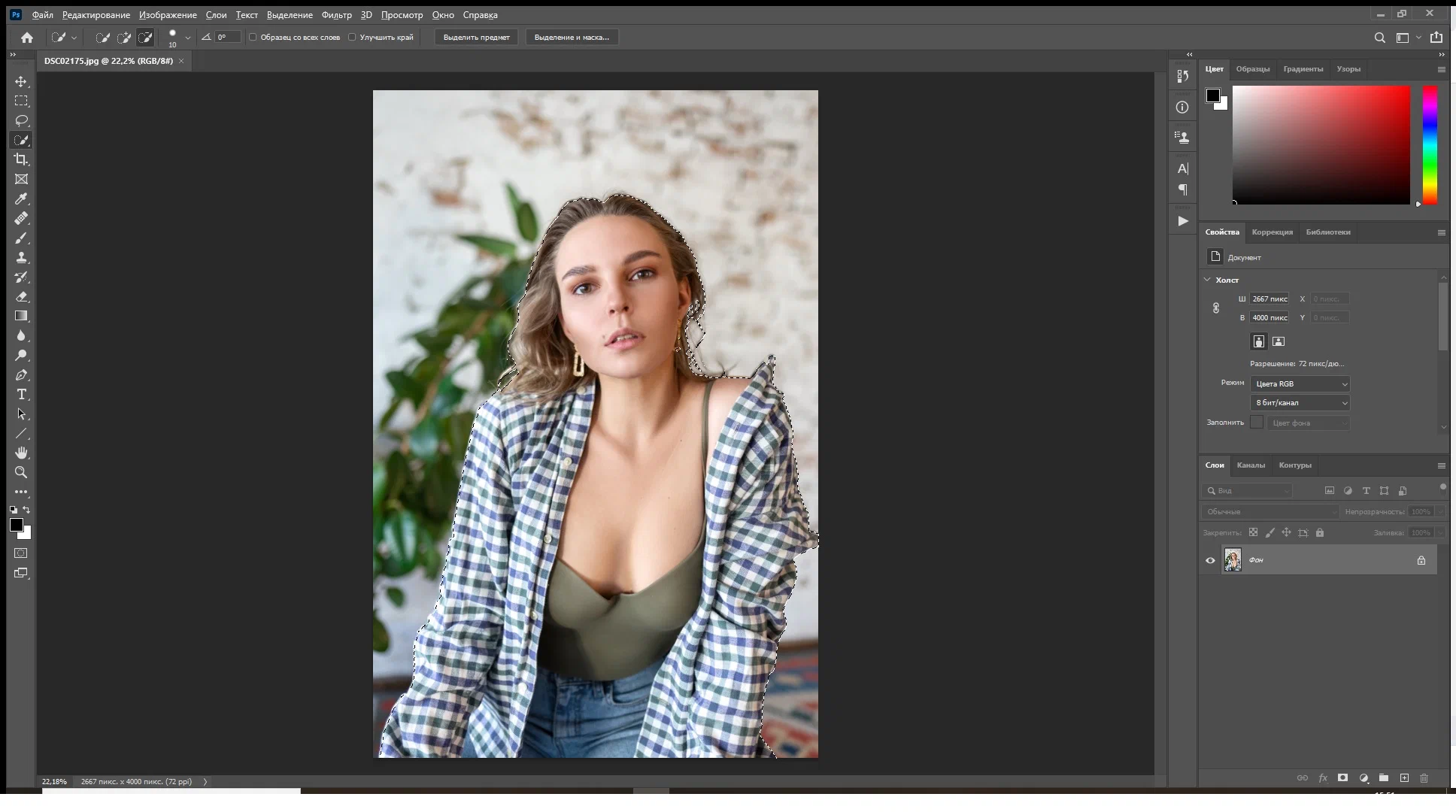Select the Clone Stamp tool
Image resolution: width=1456 pixels, height=812 pixels.
21,257
